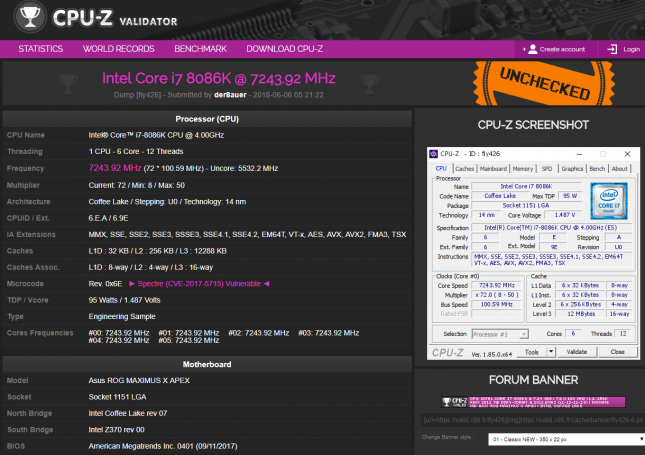This screenshot has width=645, height=455.
Task: Click the Level 3 12 MBytes cache value
Action: click(x=581, y=314)
